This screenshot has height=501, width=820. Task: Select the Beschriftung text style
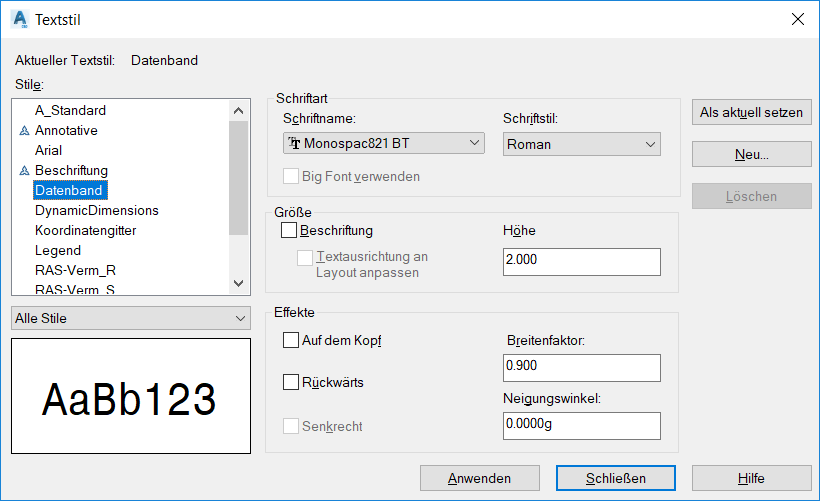[71, 170]
